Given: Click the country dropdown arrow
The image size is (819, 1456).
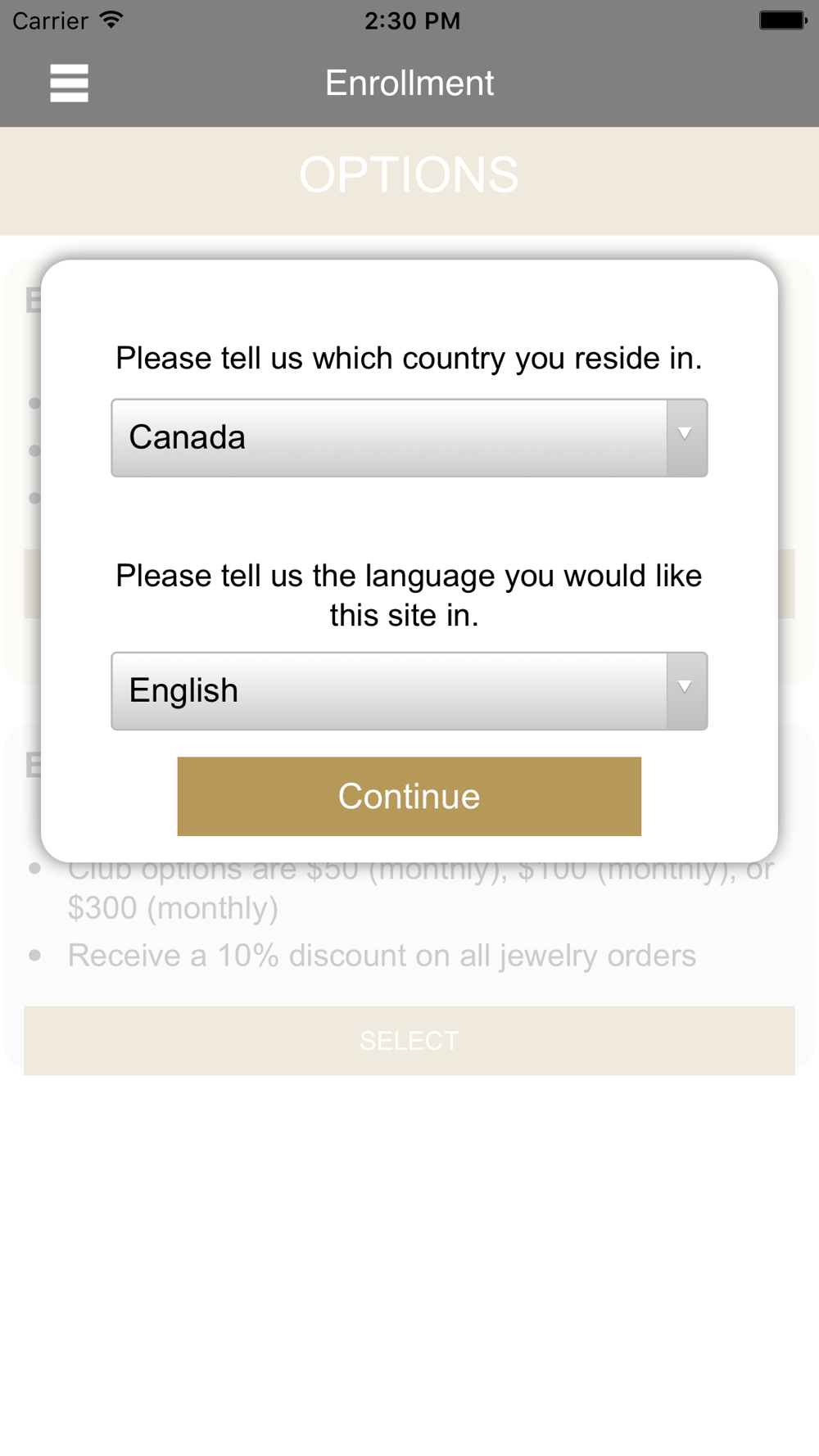Looking at the screenshot, I should pyautogui.click(x=686, y=438).
